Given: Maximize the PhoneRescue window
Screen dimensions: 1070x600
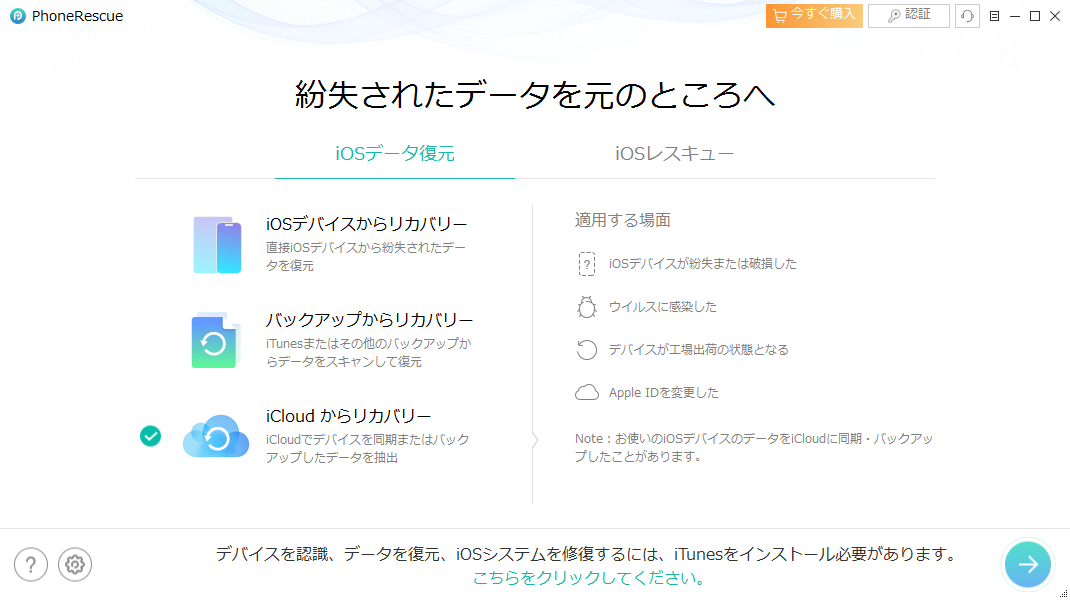Looking at the screenshot, I should pos(1035,16).
